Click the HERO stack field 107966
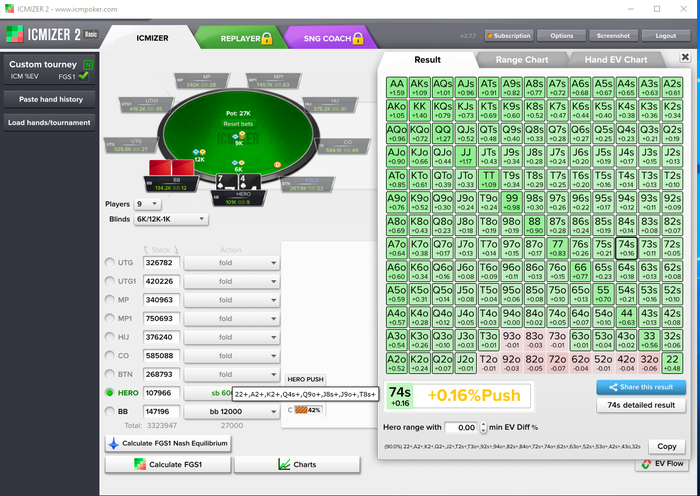 tap(162, 393)
